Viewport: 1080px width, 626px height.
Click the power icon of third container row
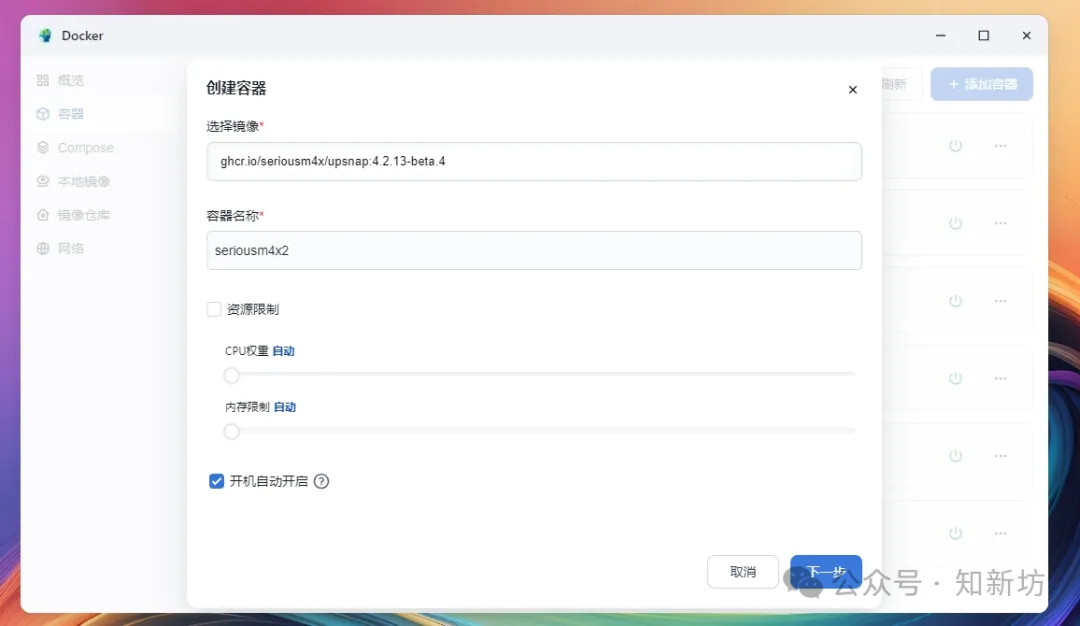click(955, 301)
